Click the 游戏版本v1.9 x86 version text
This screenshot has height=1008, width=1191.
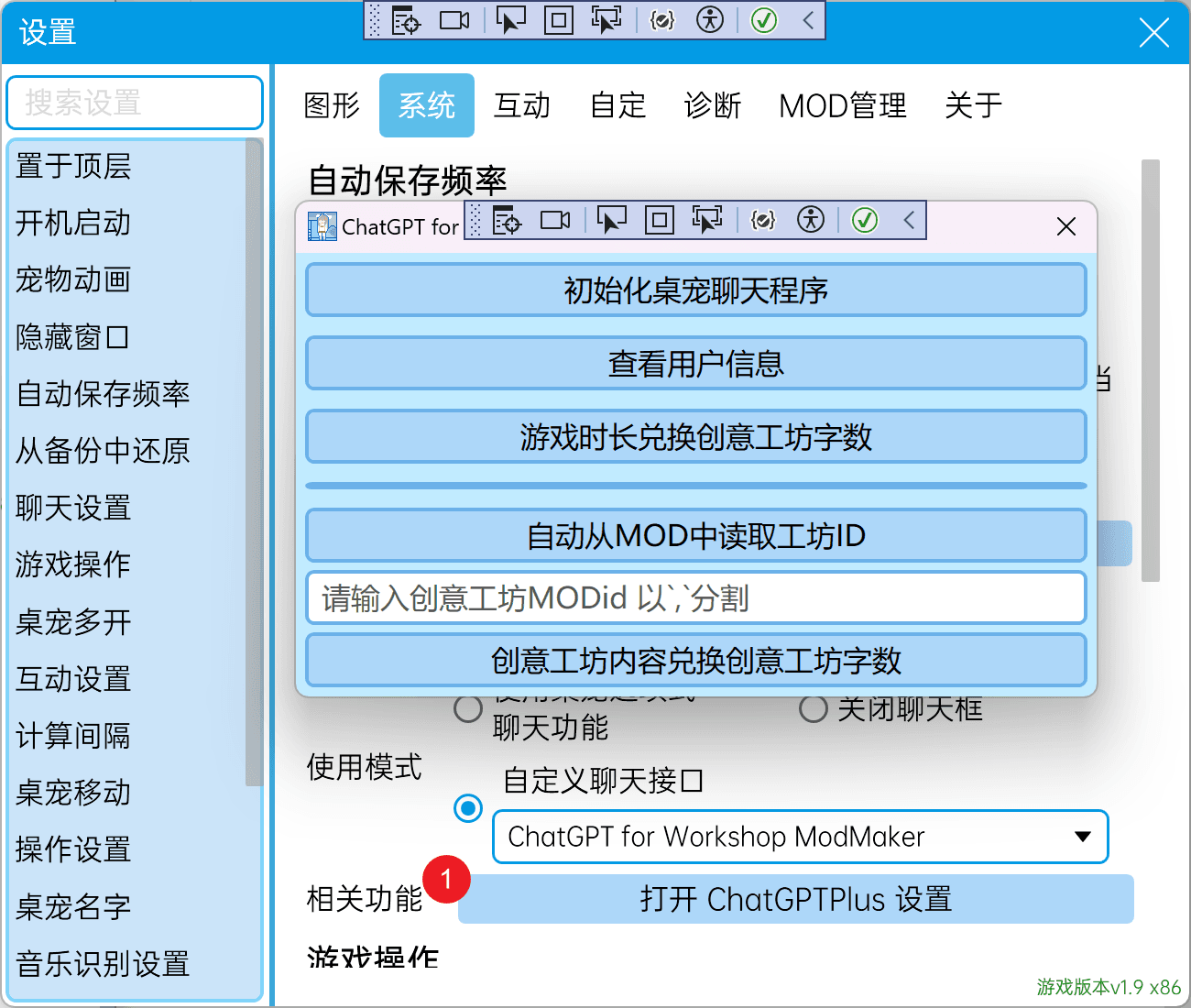[1109, 987]
